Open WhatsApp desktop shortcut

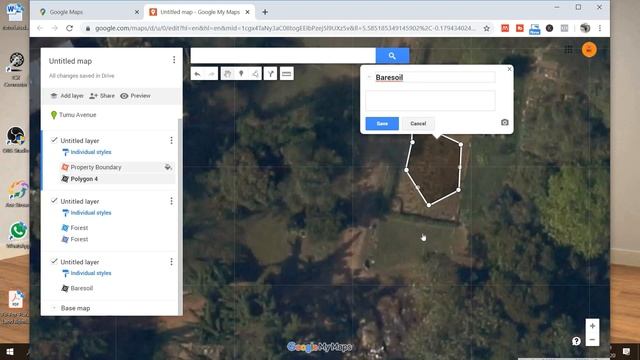point(18,235)
